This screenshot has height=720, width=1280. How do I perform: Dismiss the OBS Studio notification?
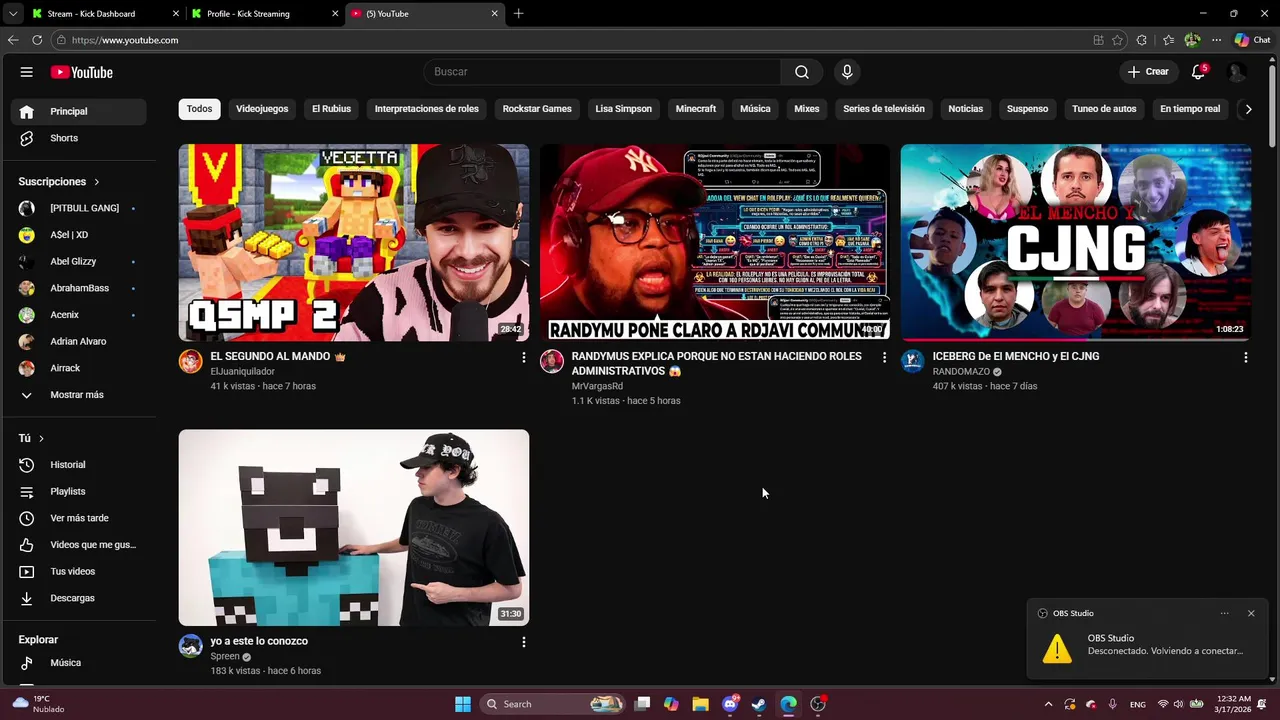1250,613
